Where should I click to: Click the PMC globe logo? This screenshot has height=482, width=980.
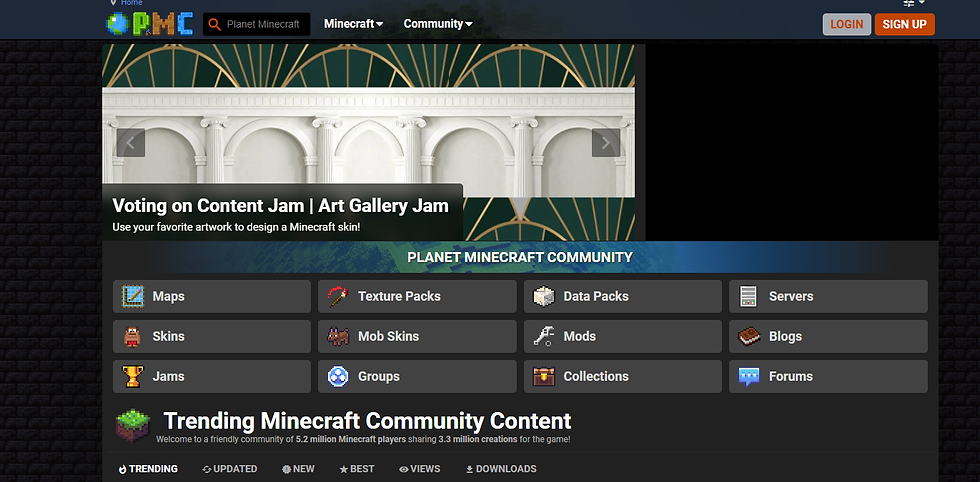point(150,24)
